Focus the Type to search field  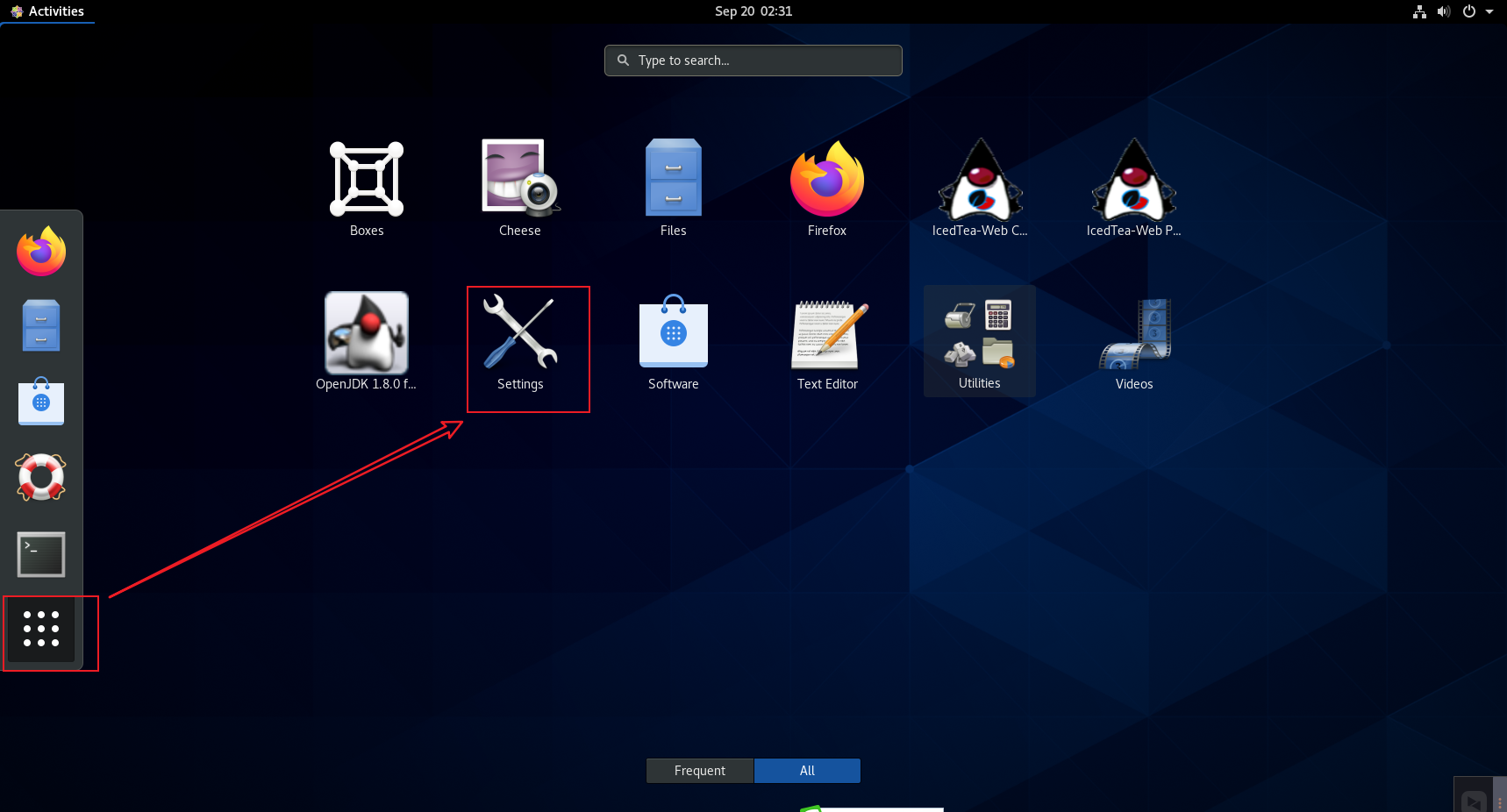(x=753, y=61)
